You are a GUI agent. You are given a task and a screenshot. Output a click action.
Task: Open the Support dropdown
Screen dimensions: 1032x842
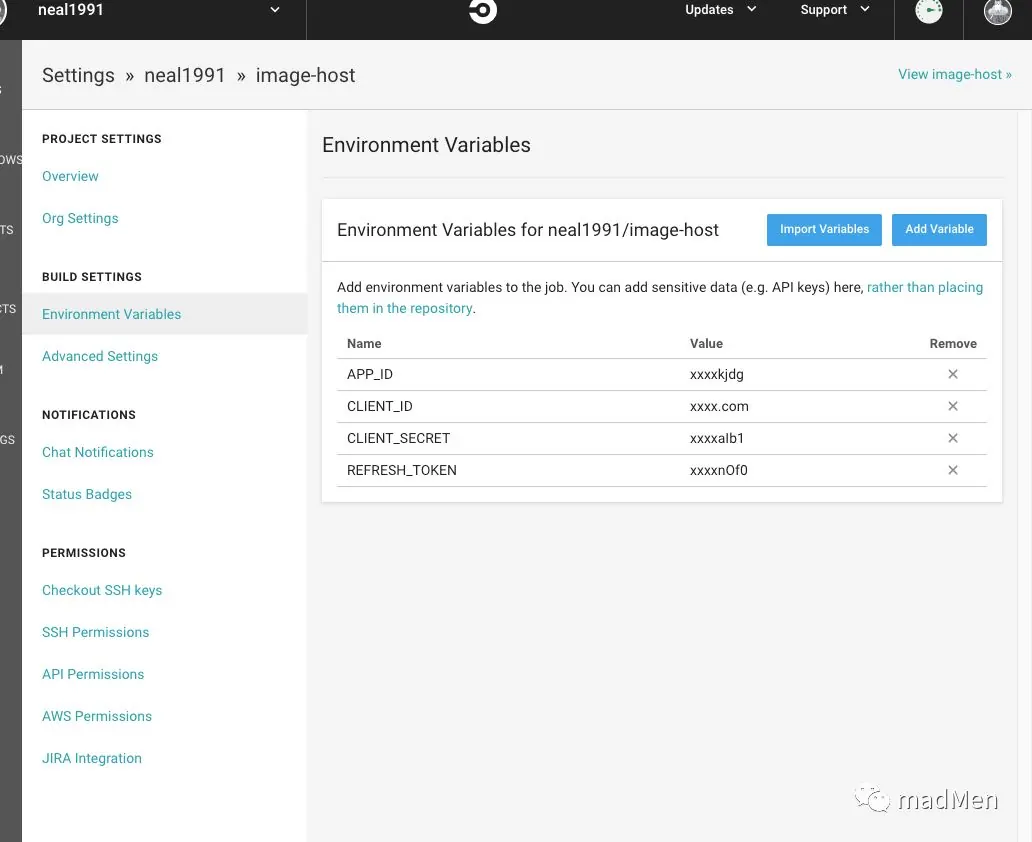(x=835, y=10)
